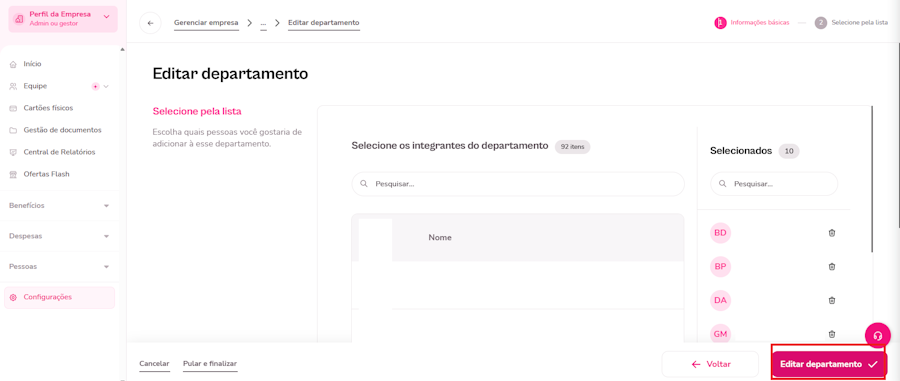Click the GM avatar in Selecionados

pos(721,333)
